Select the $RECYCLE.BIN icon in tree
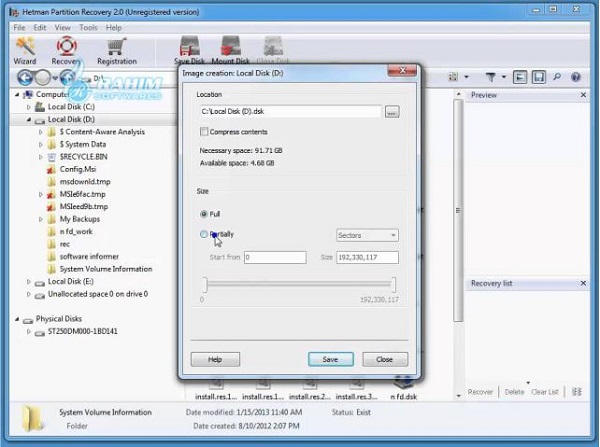 click(x=52, y=157)
